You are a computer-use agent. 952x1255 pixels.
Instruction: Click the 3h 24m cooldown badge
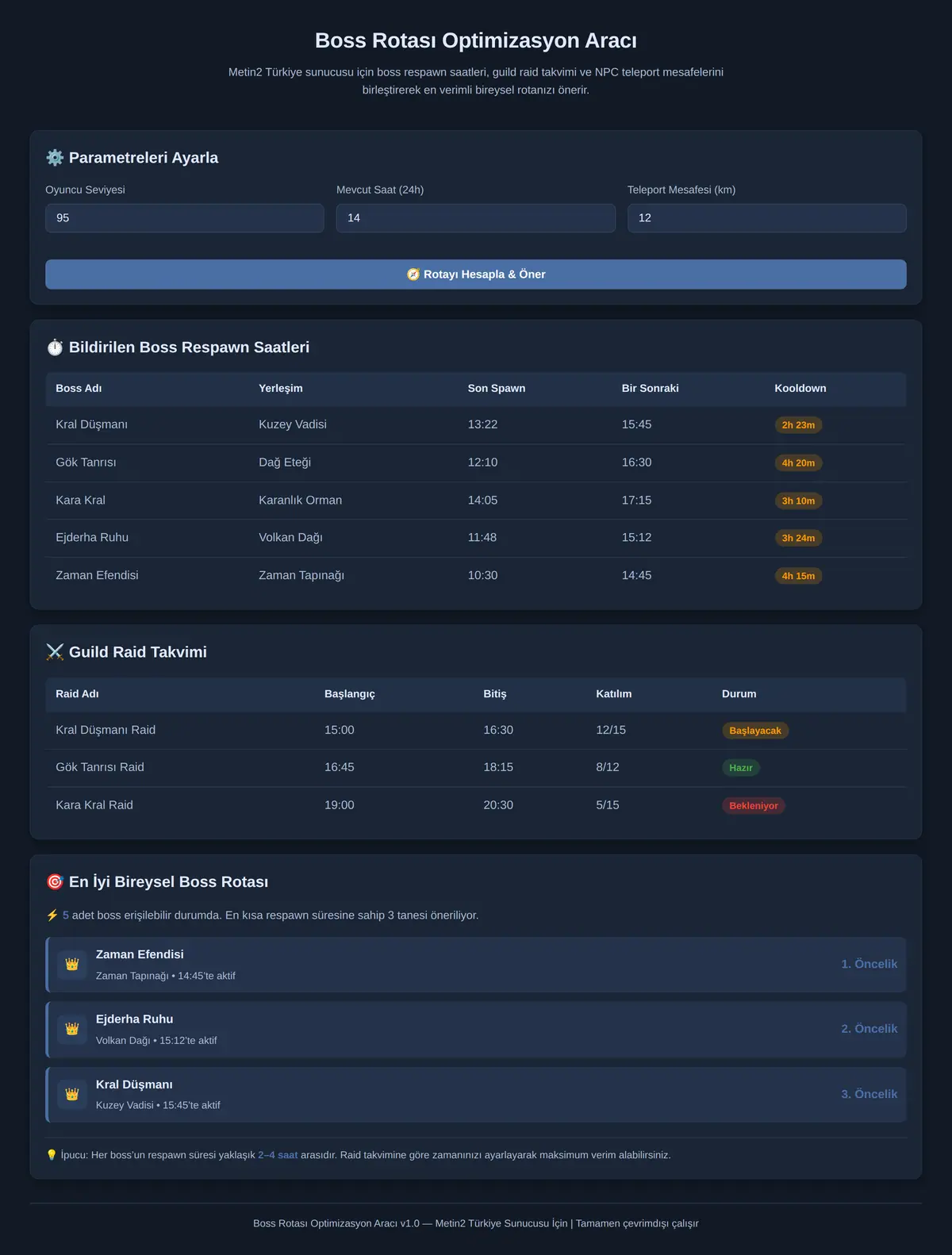click(798, 538)
